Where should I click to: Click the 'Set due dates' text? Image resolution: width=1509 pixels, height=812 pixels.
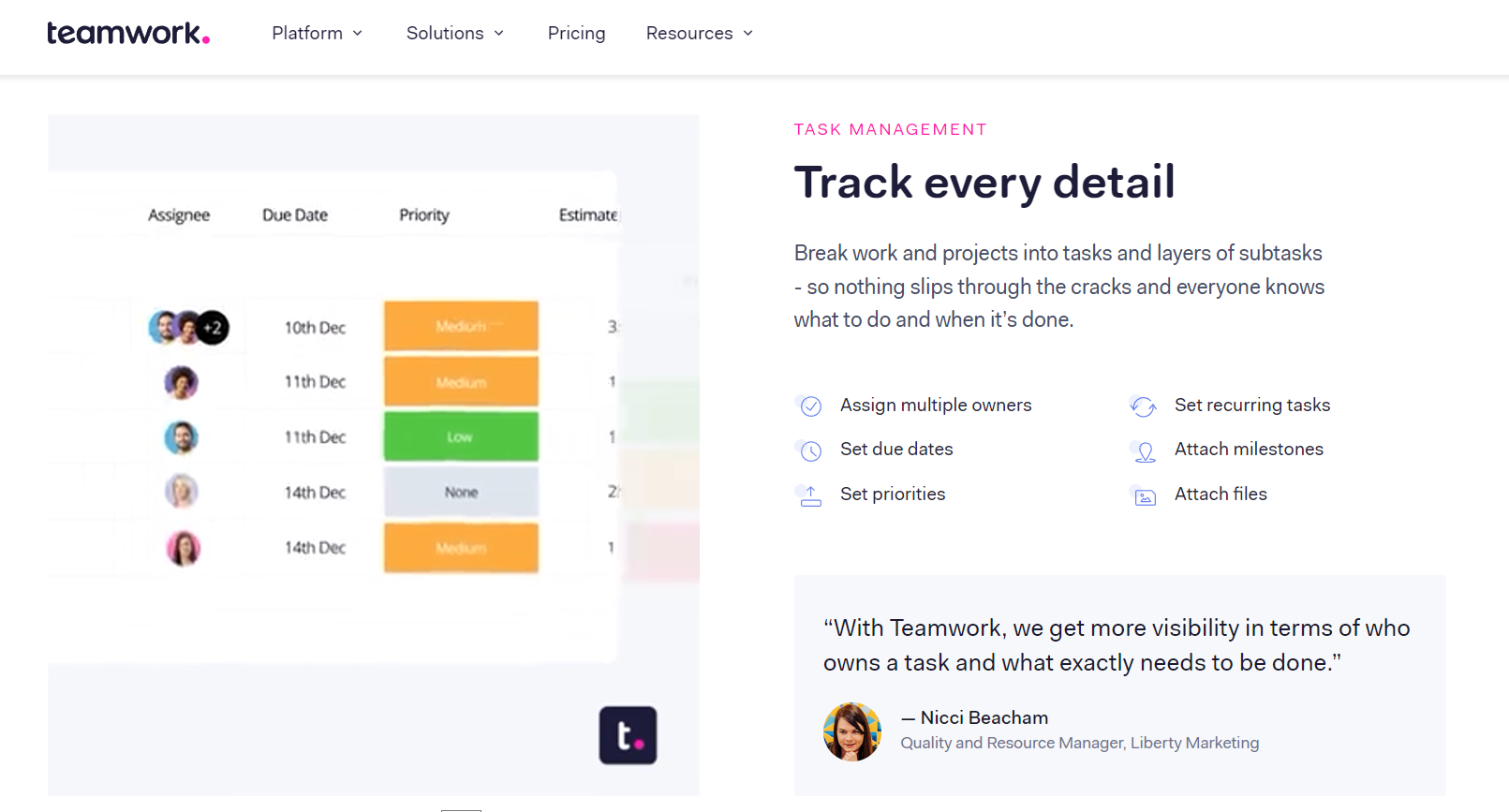tap(896, 449)
